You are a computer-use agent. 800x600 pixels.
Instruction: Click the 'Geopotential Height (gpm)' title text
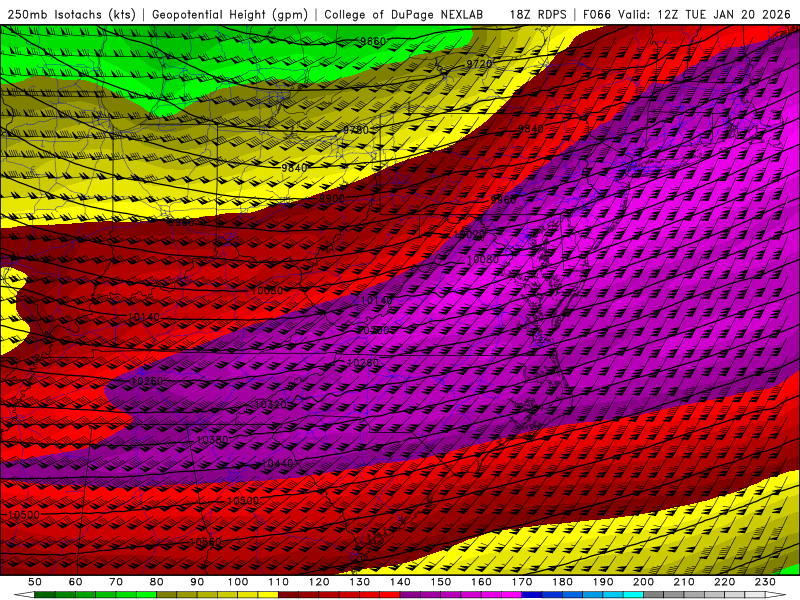pos(230,14)
